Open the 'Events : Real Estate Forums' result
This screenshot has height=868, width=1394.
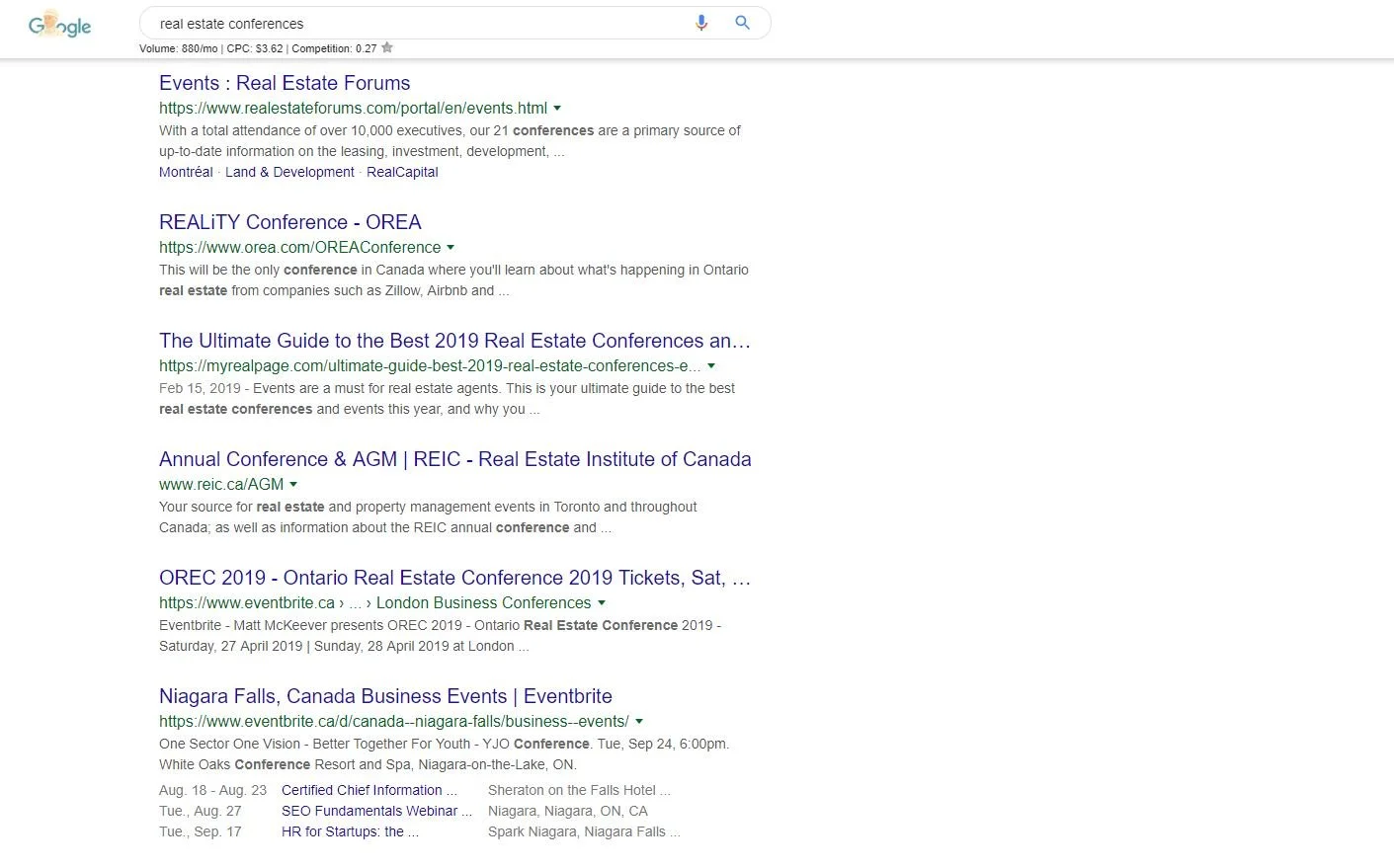285,83
